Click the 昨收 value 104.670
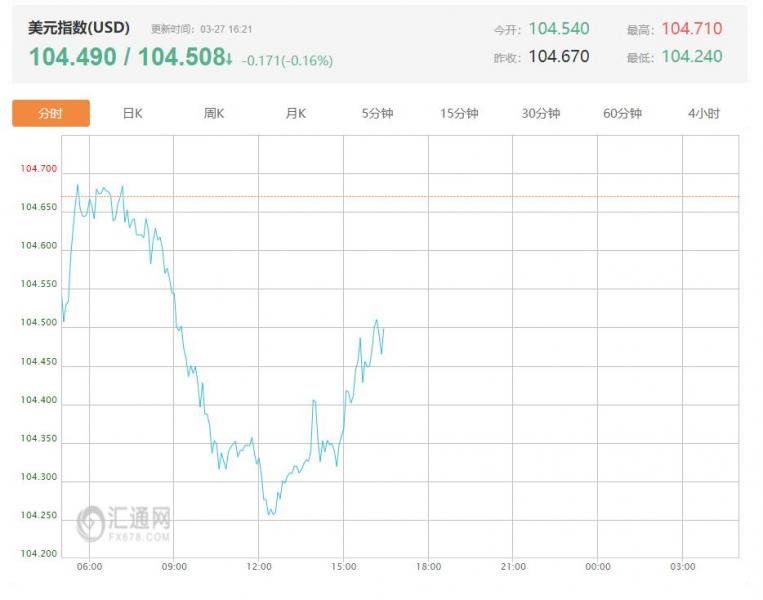Viewport: 763px width, 600px height. (x=558, y=57)
